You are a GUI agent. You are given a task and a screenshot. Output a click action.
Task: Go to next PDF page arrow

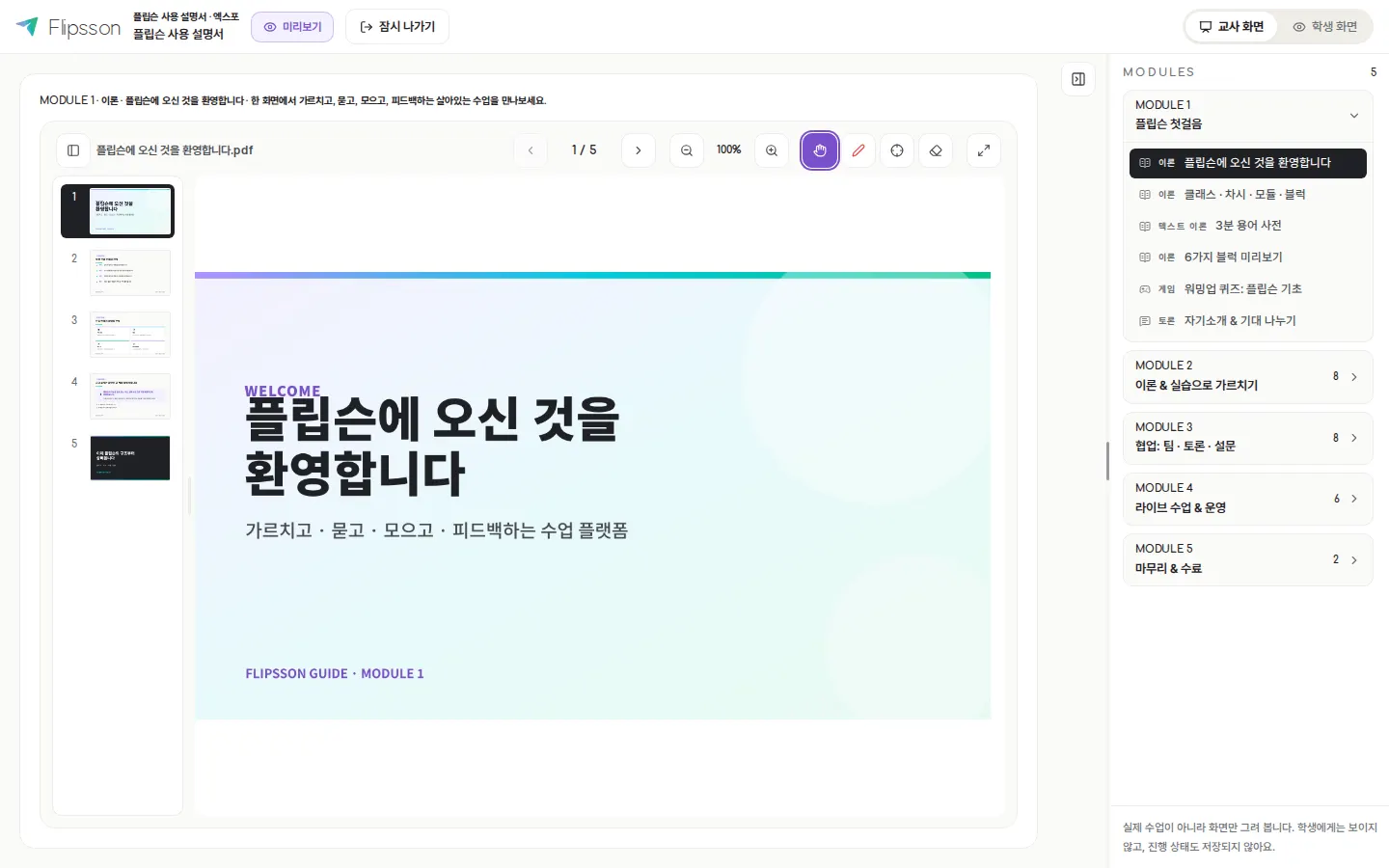click(639, 150)
